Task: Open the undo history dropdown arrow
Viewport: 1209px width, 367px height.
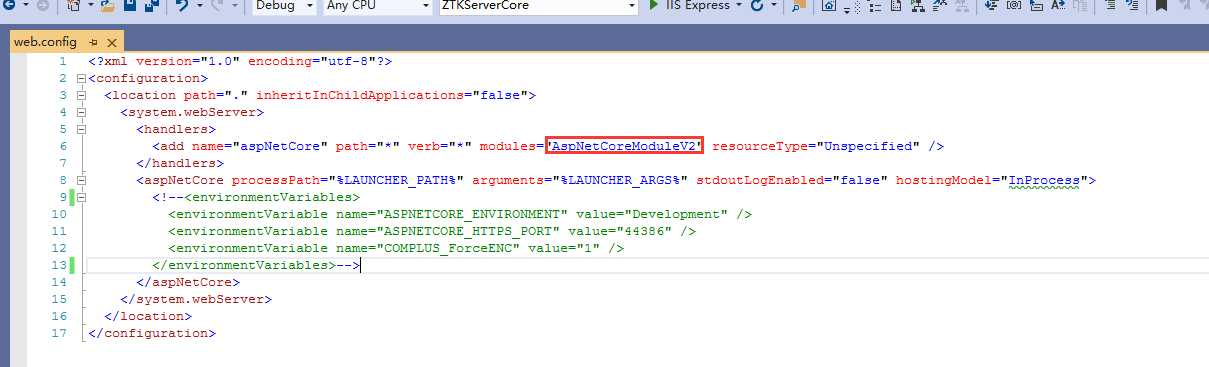Action: 199,6
